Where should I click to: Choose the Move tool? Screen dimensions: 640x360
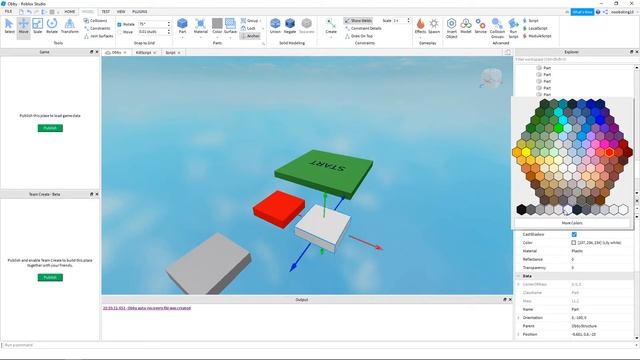(x=24, y=26)
